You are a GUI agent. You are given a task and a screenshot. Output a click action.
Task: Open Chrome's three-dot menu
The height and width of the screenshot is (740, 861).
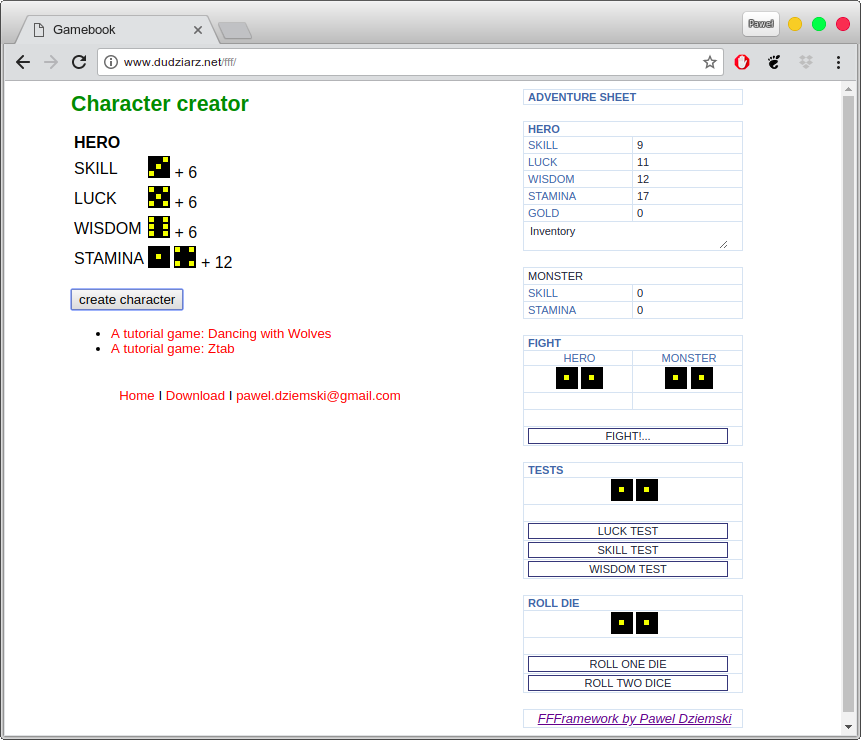click(x=839, y=62)
